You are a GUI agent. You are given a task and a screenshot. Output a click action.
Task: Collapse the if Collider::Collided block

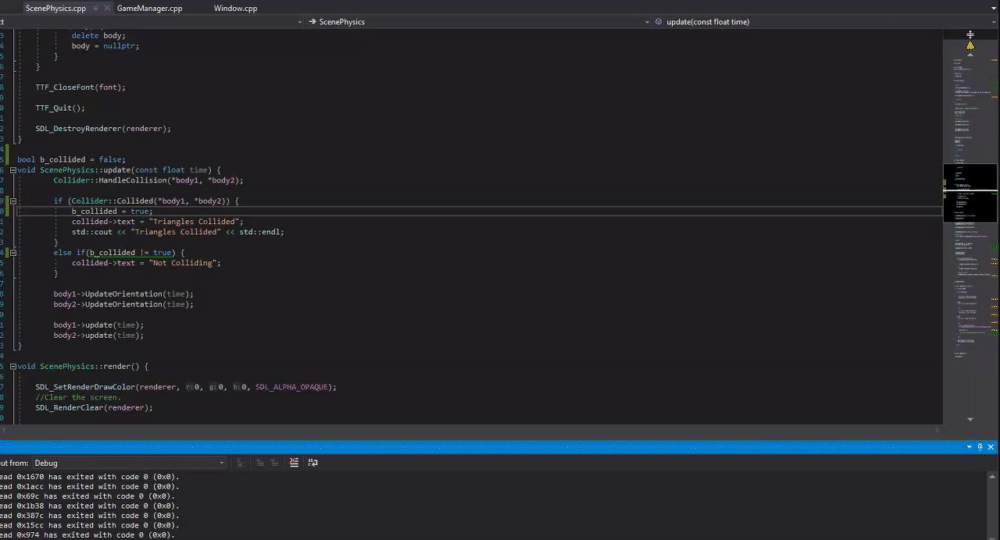(x=12, y=201)
